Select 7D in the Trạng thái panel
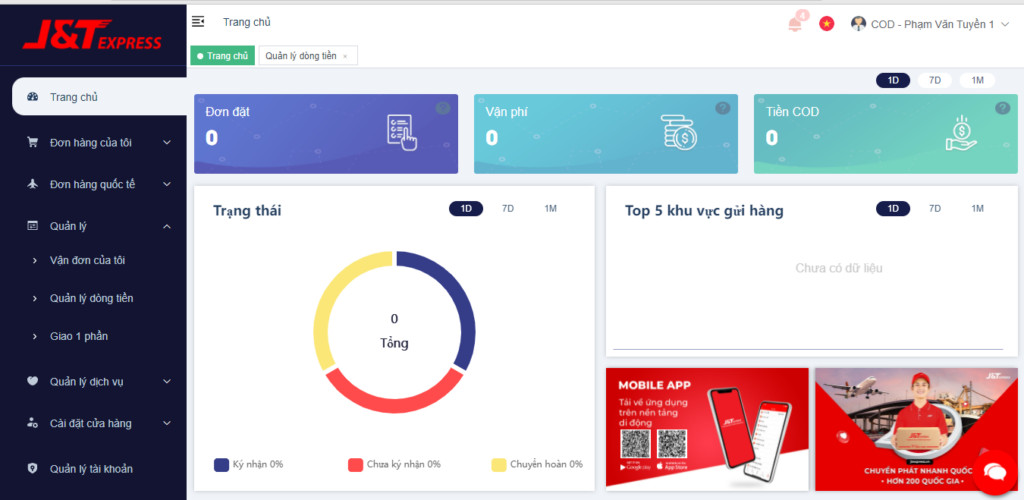 coord(507,209)
